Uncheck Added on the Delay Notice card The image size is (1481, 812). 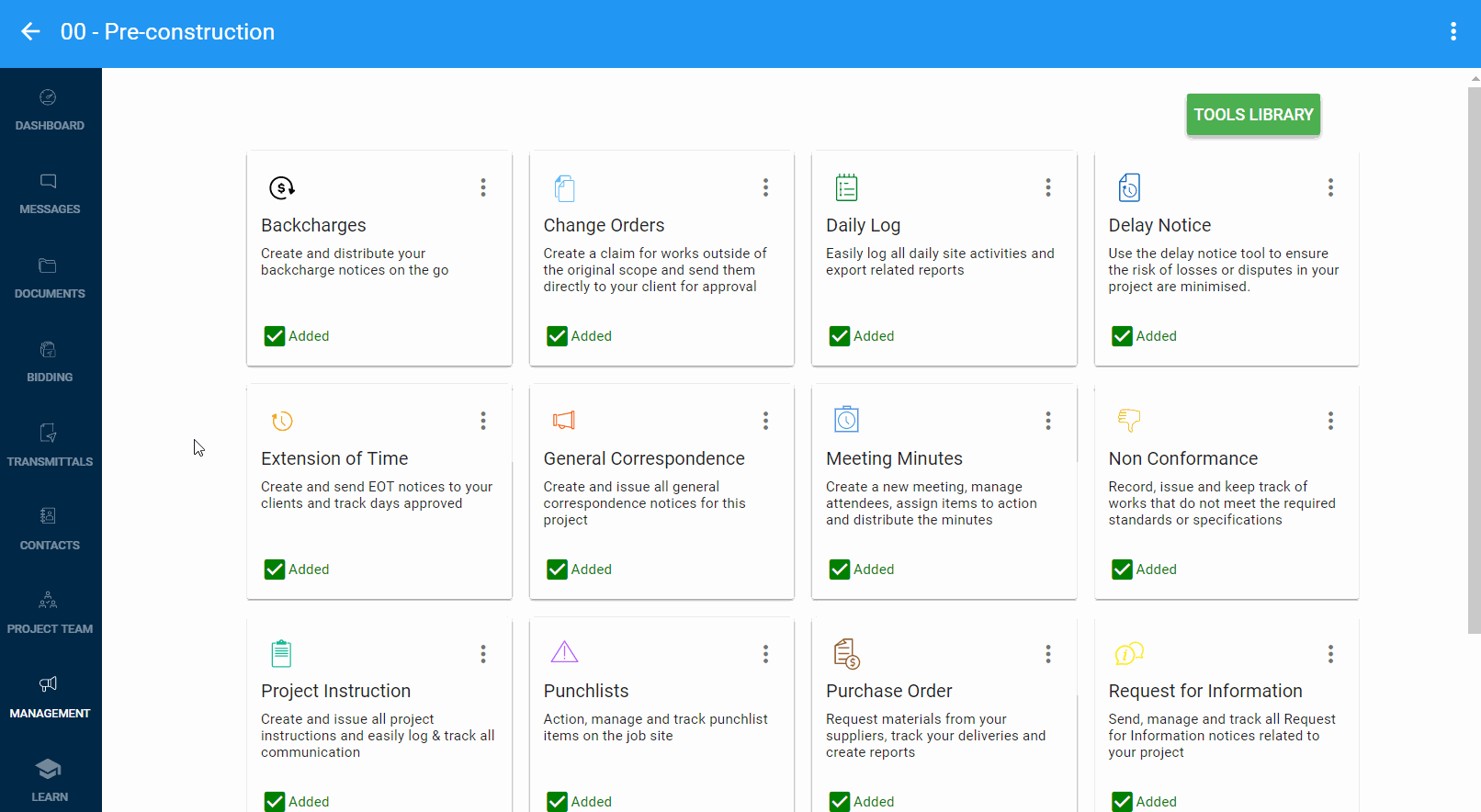[1122, 336]
